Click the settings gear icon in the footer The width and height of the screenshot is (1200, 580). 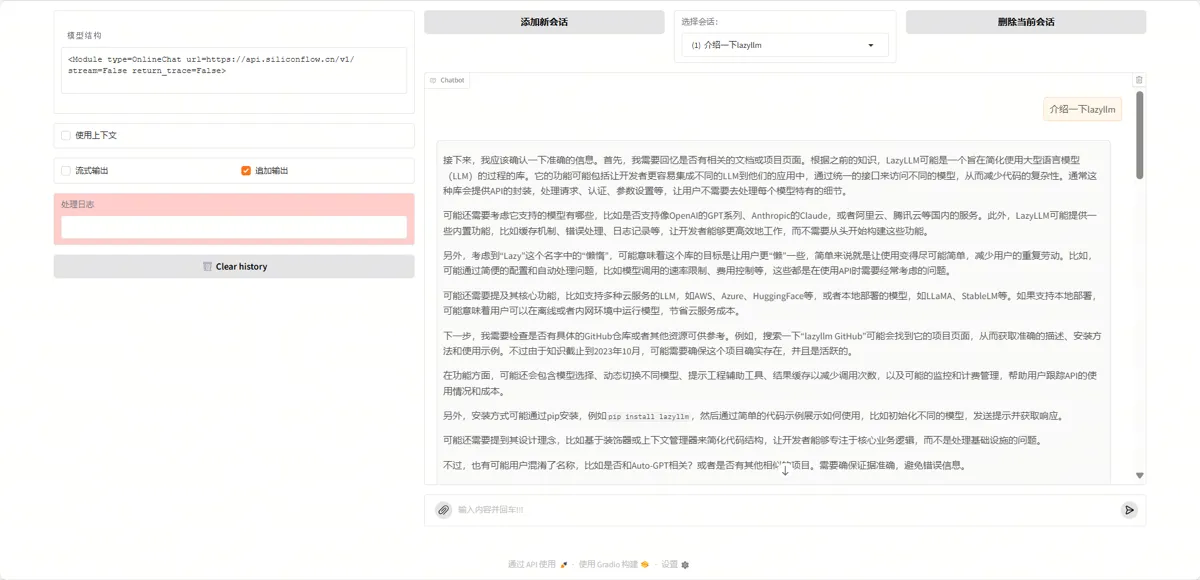click(x=685, y=565)
